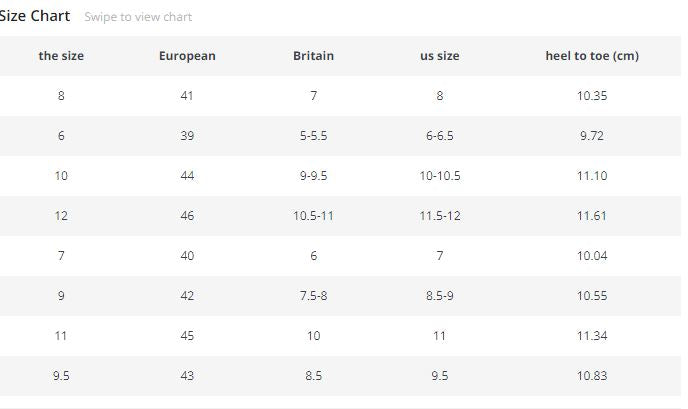688x409 pixels.
Task: Select the 9.72 heel to toe value
Action: click(592, 136)
